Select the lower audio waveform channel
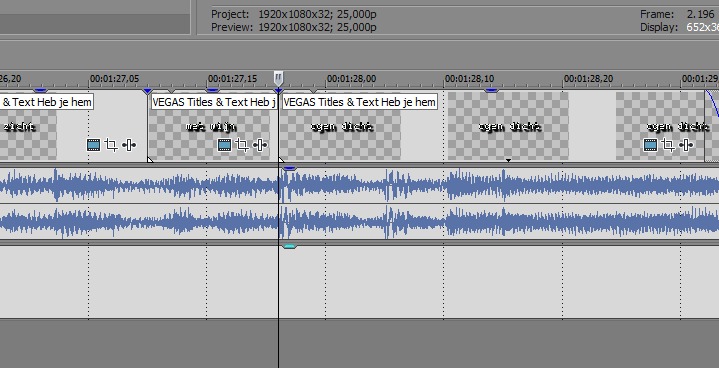The width and height of the screenshot is (719, 368). [360, 222]
